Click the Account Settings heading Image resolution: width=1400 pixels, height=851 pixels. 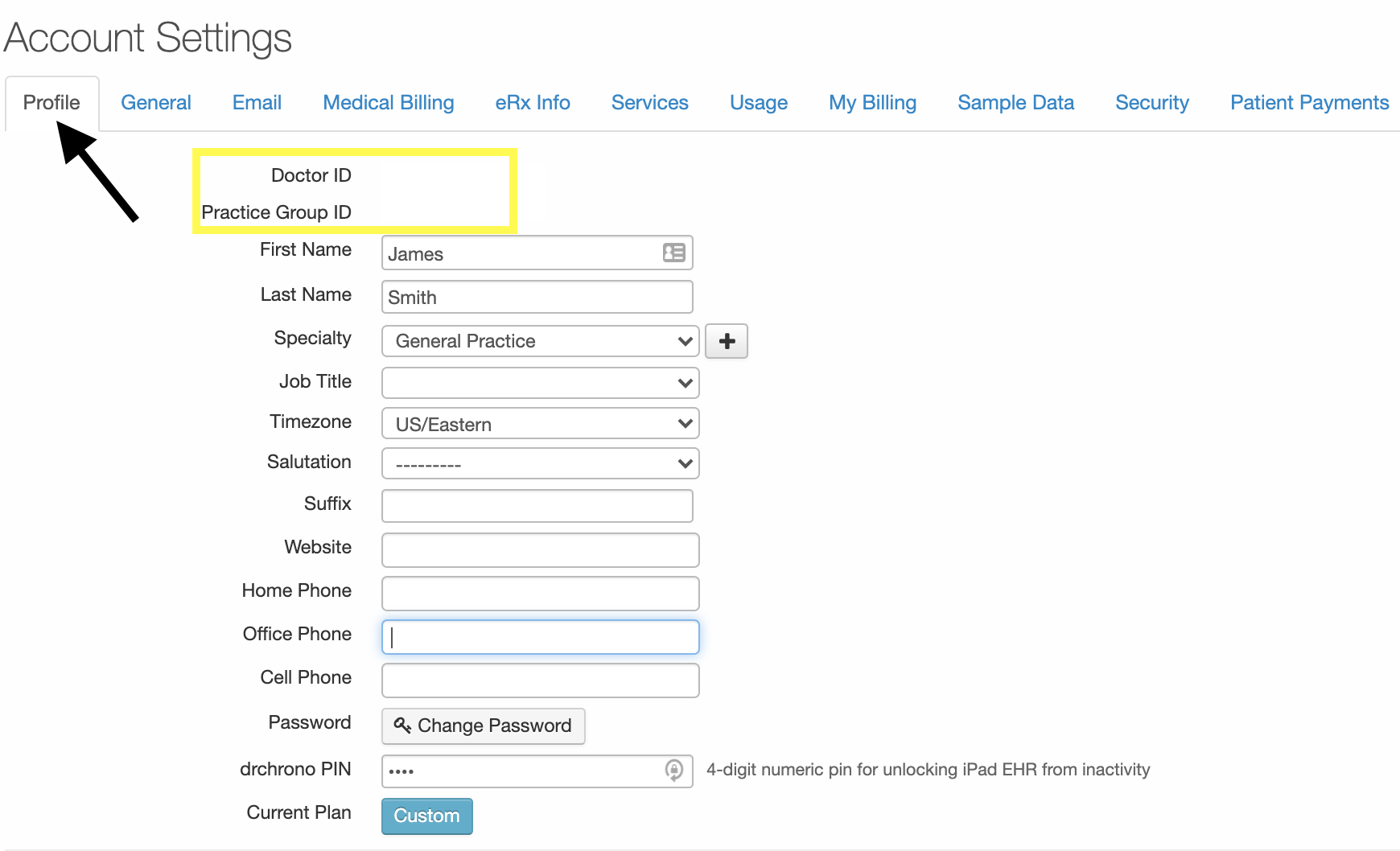(x=148, y=38)
